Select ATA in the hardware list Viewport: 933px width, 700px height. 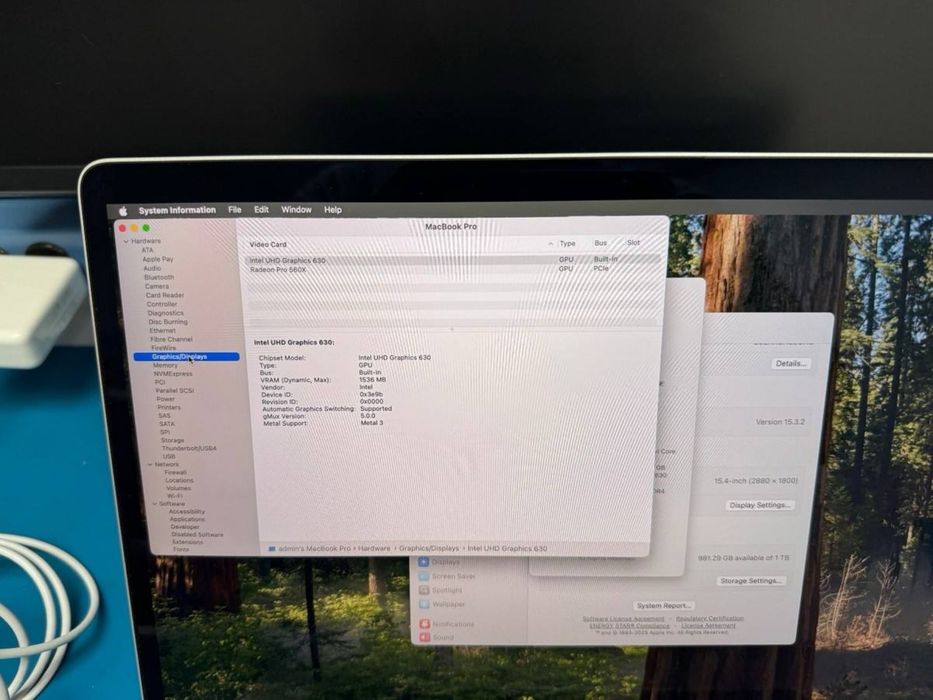[148, 250]
